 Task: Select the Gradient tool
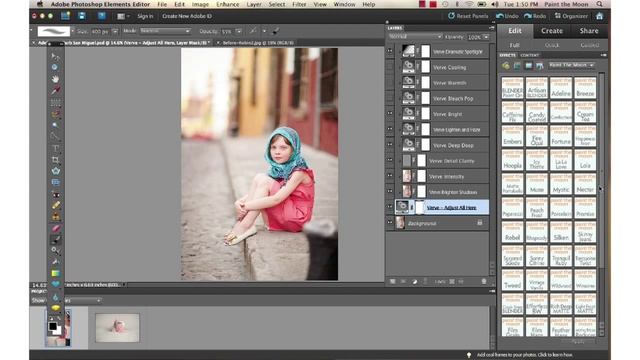coord(55,273)
